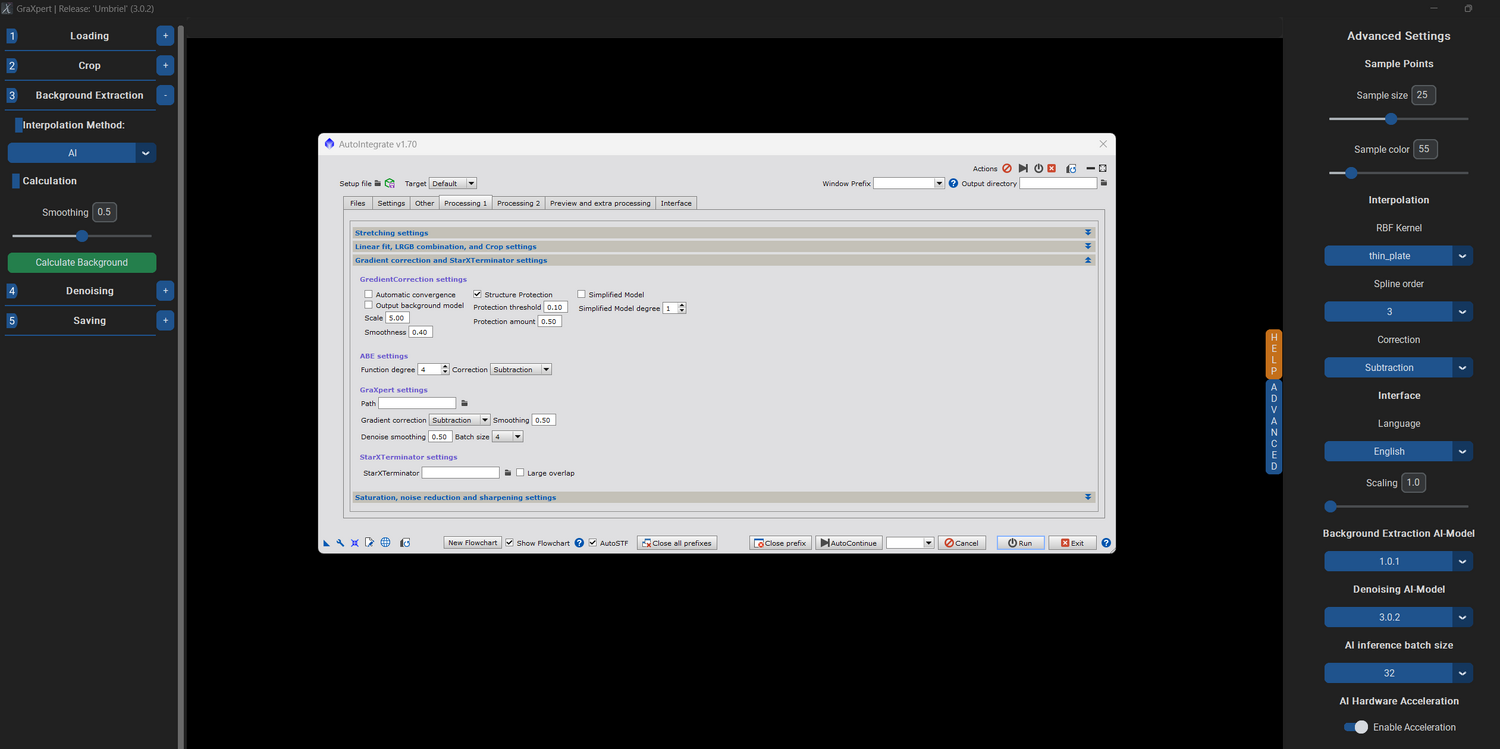The width and height of the screenshot is (1500, 749).
Task: Open the Preview and extra processing tab
Action: point(600,203)
